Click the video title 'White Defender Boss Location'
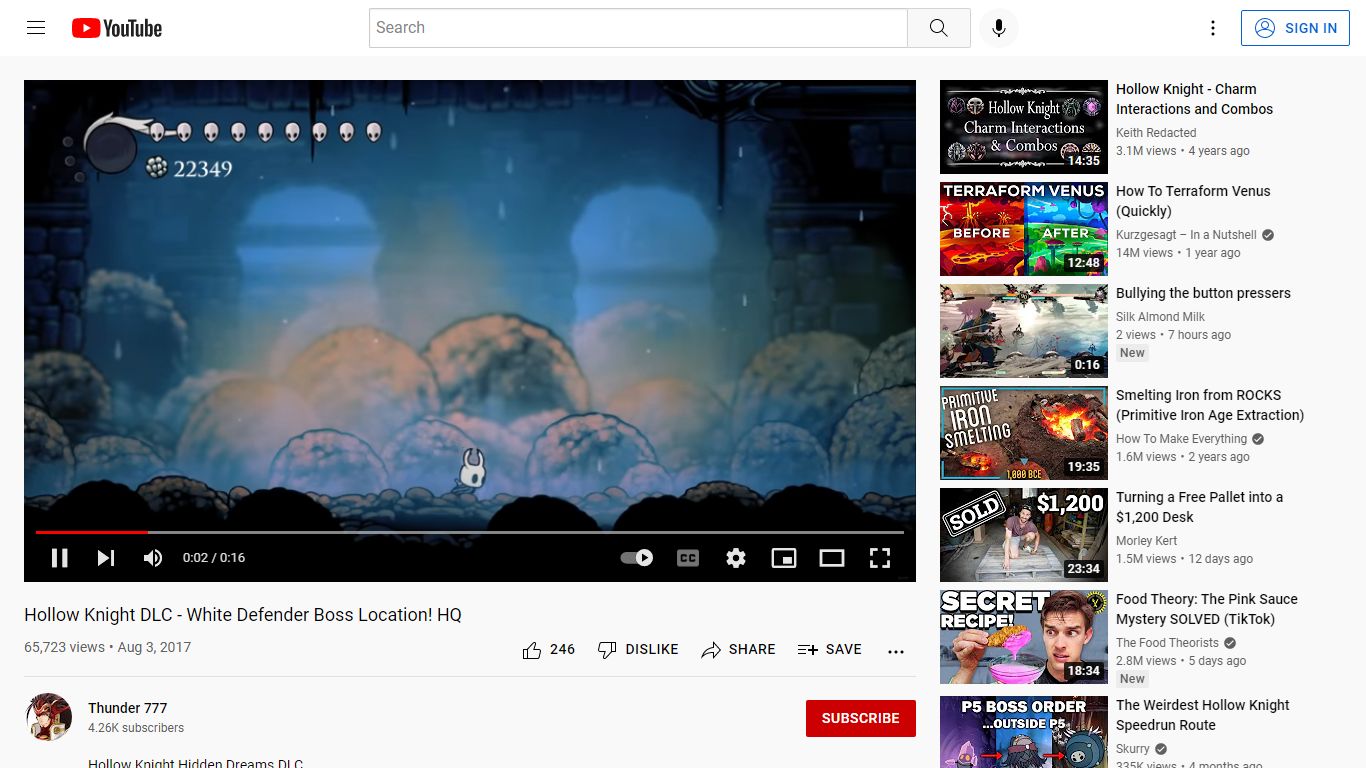The image size is (1366, 768). (x=243, y=615)
